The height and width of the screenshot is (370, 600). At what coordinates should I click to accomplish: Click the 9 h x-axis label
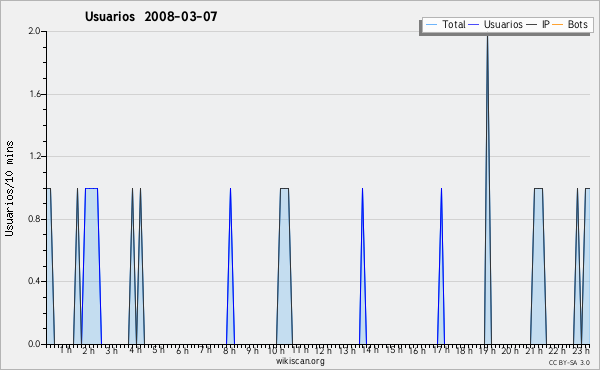(x=252, y=350)
